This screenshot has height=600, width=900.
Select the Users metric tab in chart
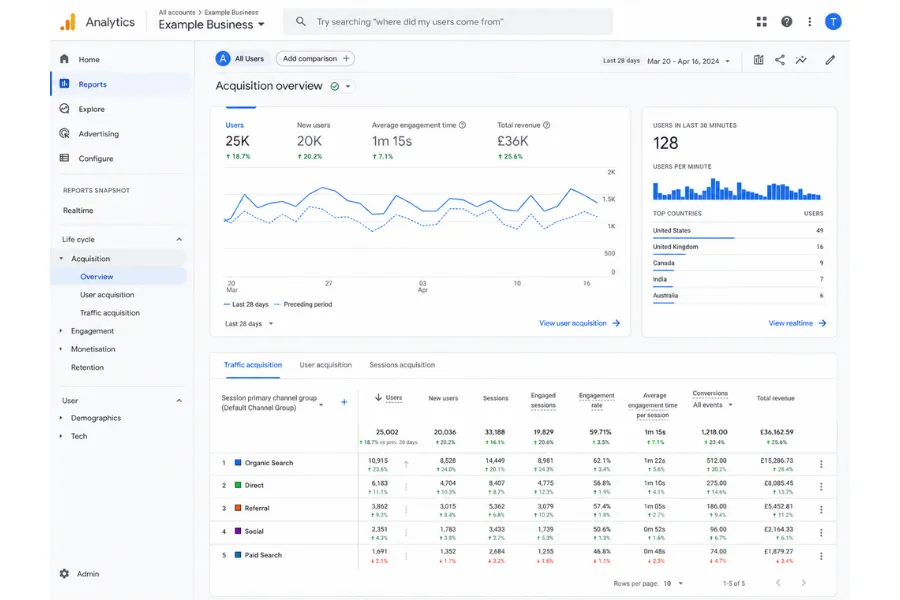237,141
